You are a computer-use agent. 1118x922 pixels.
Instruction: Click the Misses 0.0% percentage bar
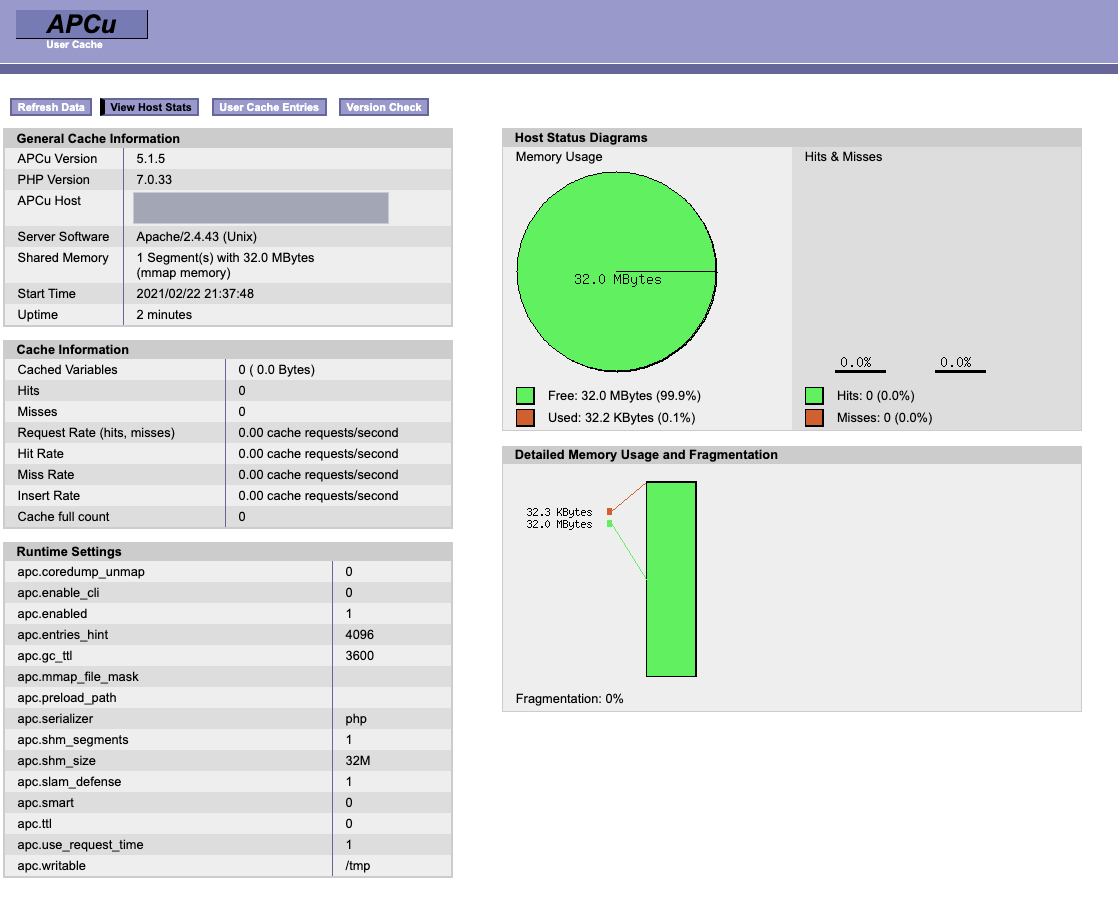[959, 366]
